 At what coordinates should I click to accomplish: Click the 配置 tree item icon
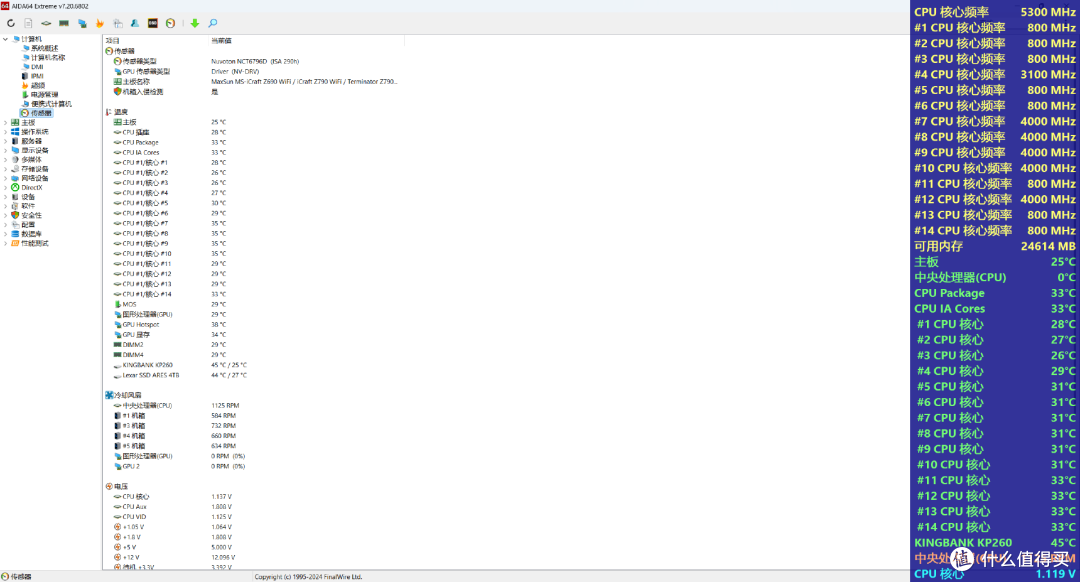tap(15, 225)
